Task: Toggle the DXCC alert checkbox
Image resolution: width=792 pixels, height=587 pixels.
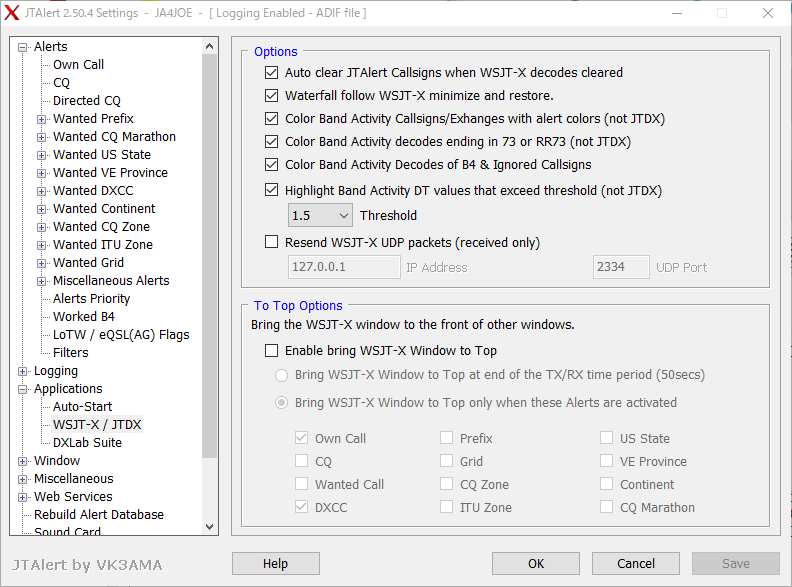Action: click(x=302, y=506)
